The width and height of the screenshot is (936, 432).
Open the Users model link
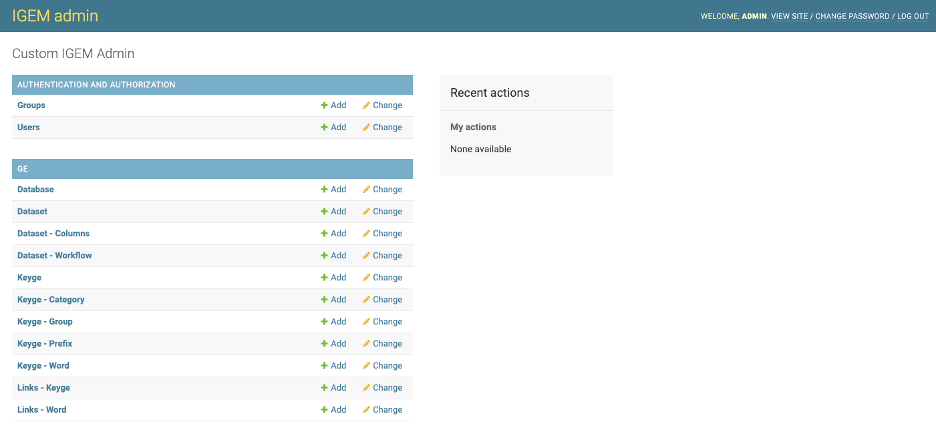point(29,127)
